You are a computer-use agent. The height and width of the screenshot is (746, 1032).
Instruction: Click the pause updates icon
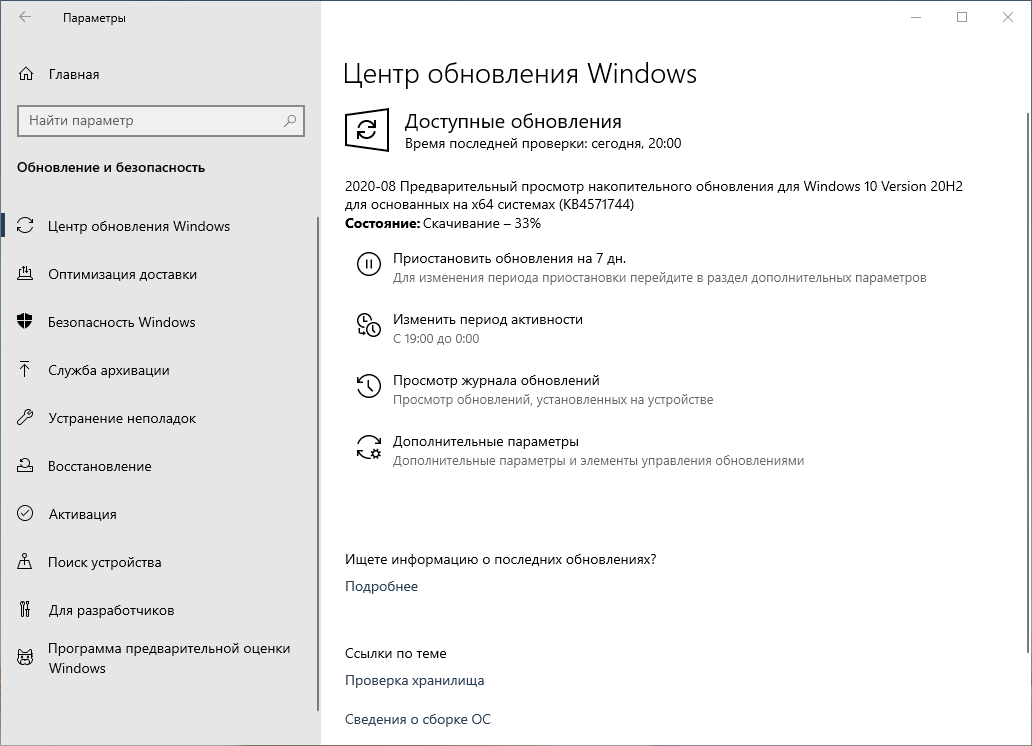pos(367,265)
